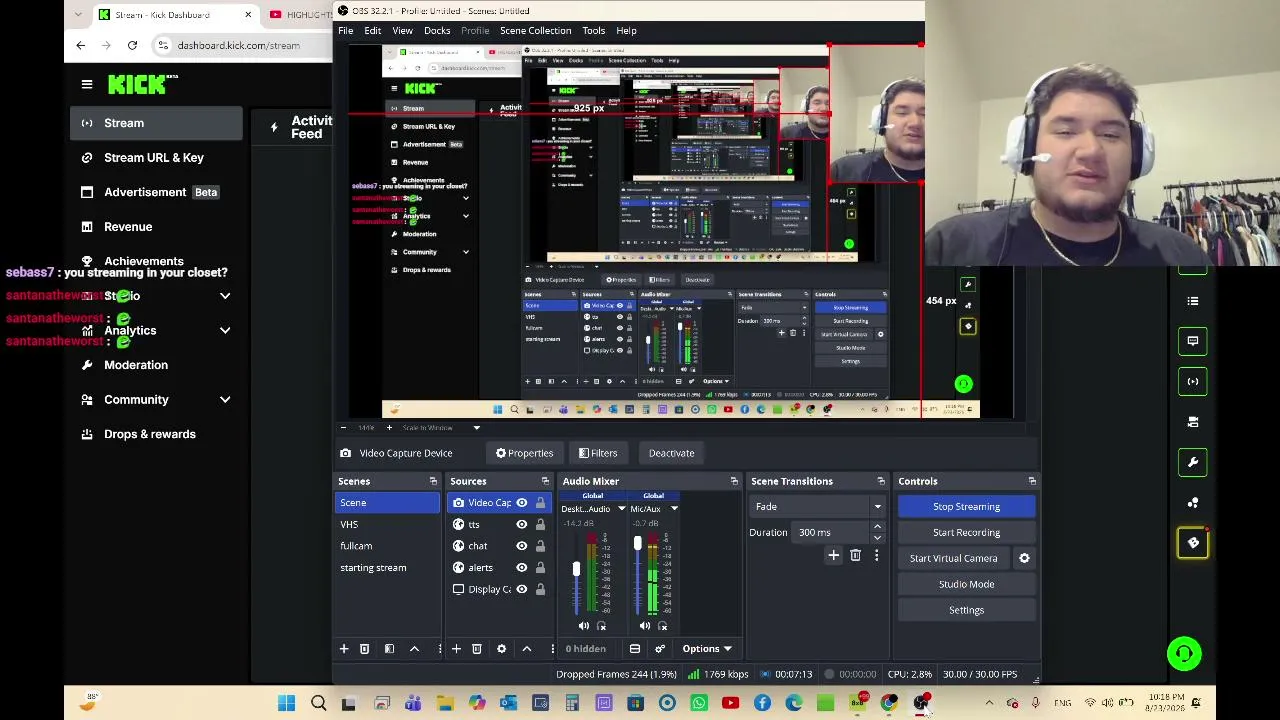1280x720 pixels.
Task: Open advanced audio properties gears icon
Action: 660,649
